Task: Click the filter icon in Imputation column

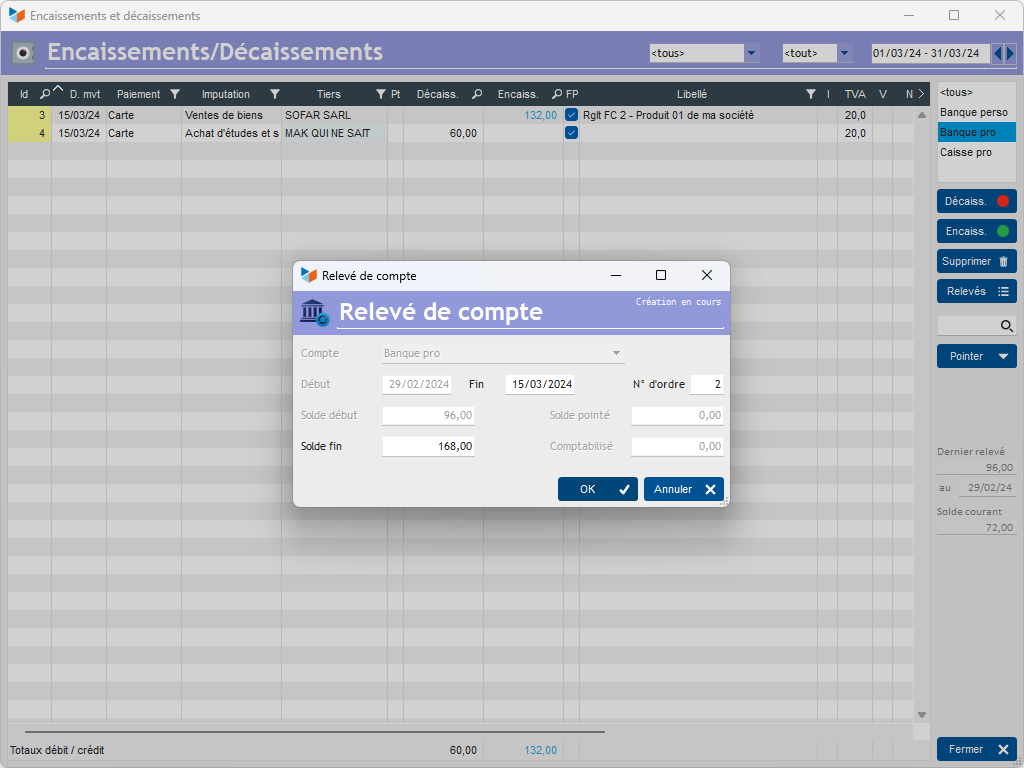Action: 275,94
